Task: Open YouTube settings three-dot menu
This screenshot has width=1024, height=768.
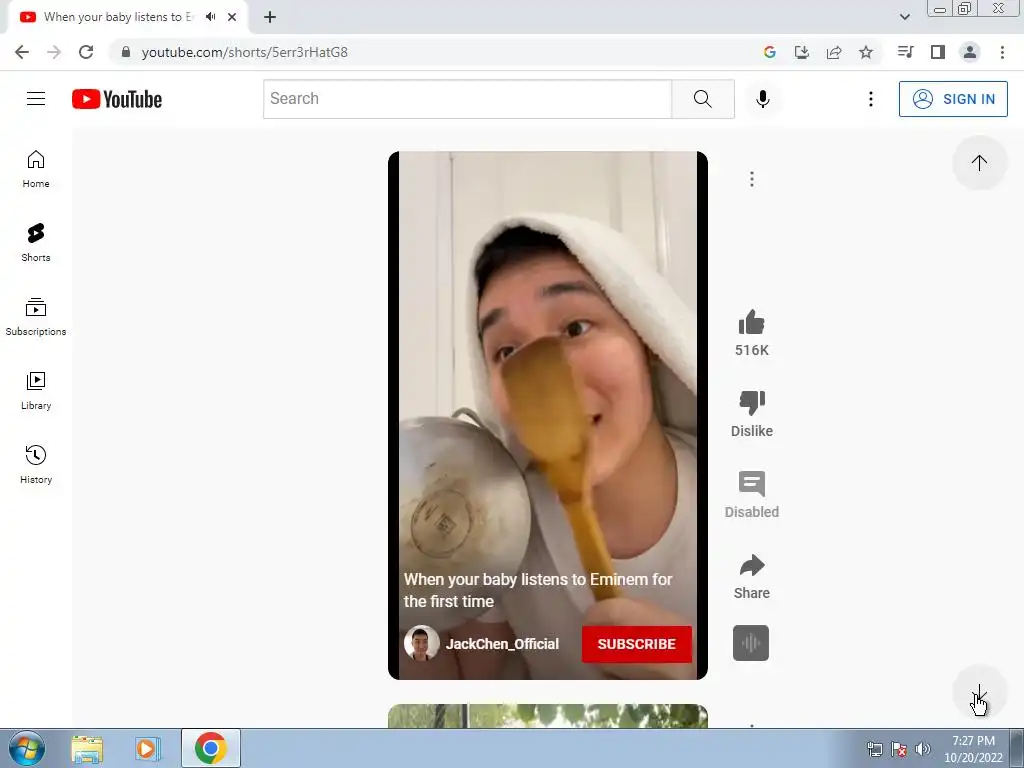Action: (870, 99)
